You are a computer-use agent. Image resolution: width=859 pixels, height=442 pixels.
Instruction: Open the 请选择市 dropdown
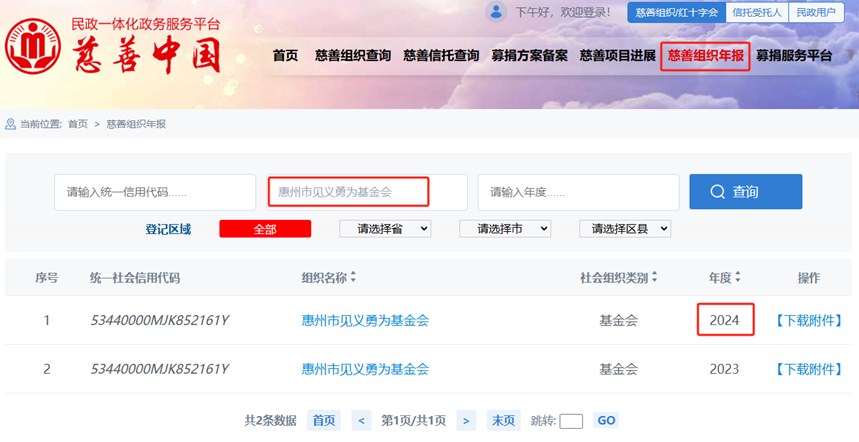(x=505, y=229)
